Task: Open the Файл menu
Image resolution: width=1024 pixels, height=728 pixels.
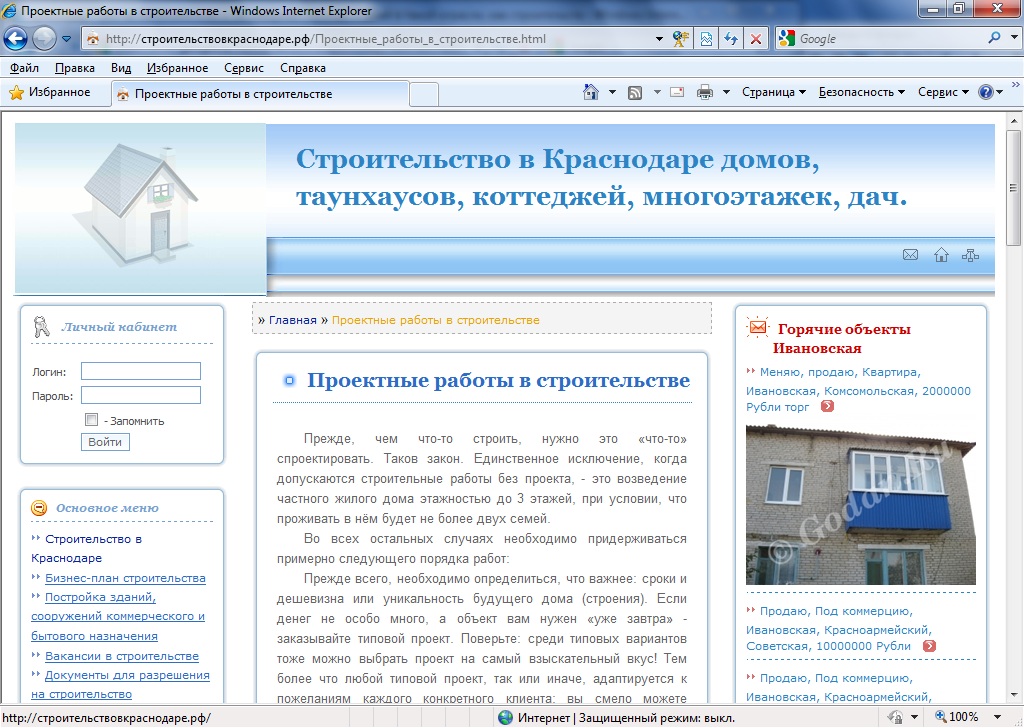Action: [24, 68]
